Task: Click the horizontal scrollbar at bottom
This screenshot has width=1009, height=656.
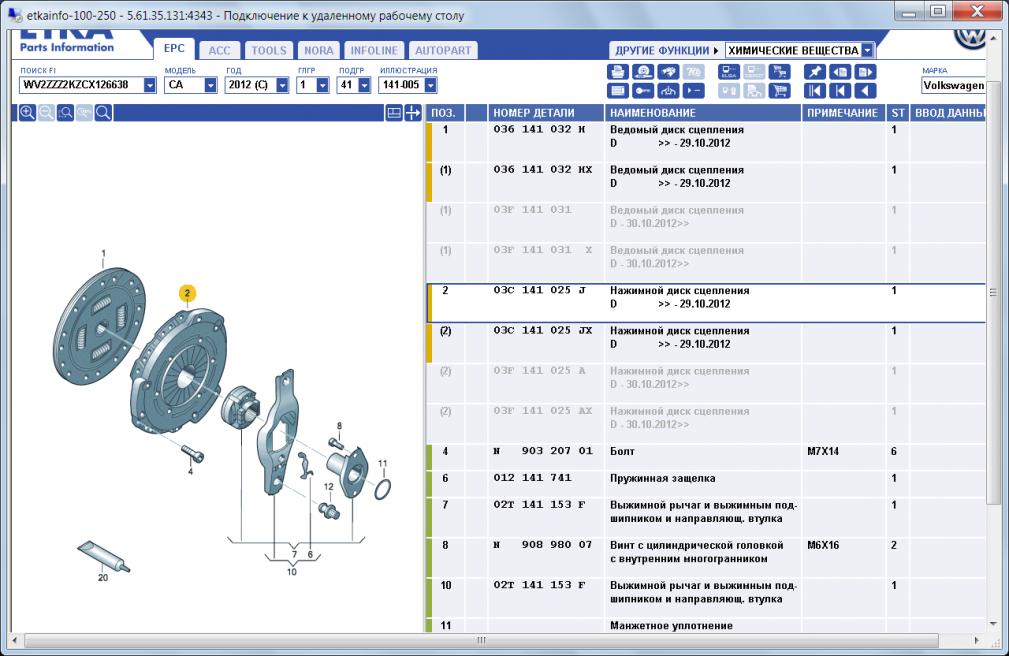Action: (x=481, y=640)
